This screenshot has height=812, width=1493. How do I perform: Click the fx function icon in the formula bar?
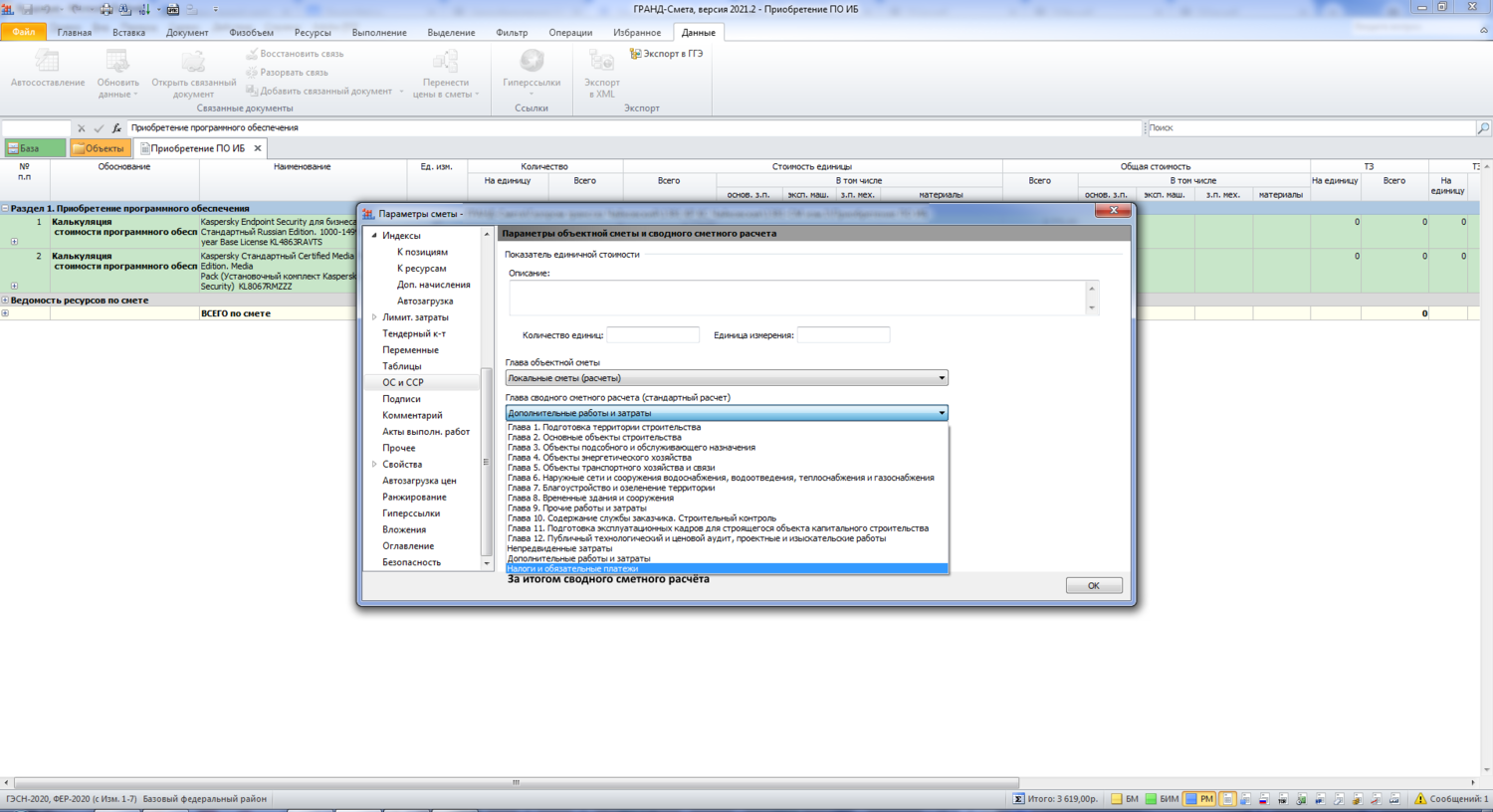[x=116, y=128]
